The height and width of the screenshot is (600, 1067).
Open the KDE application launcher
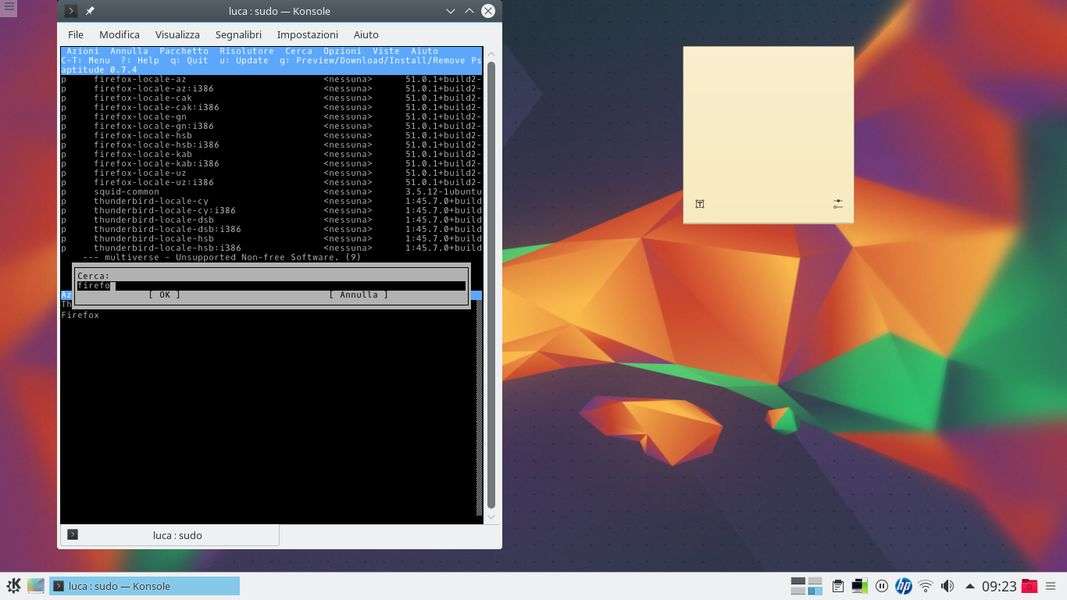[14, 586]
